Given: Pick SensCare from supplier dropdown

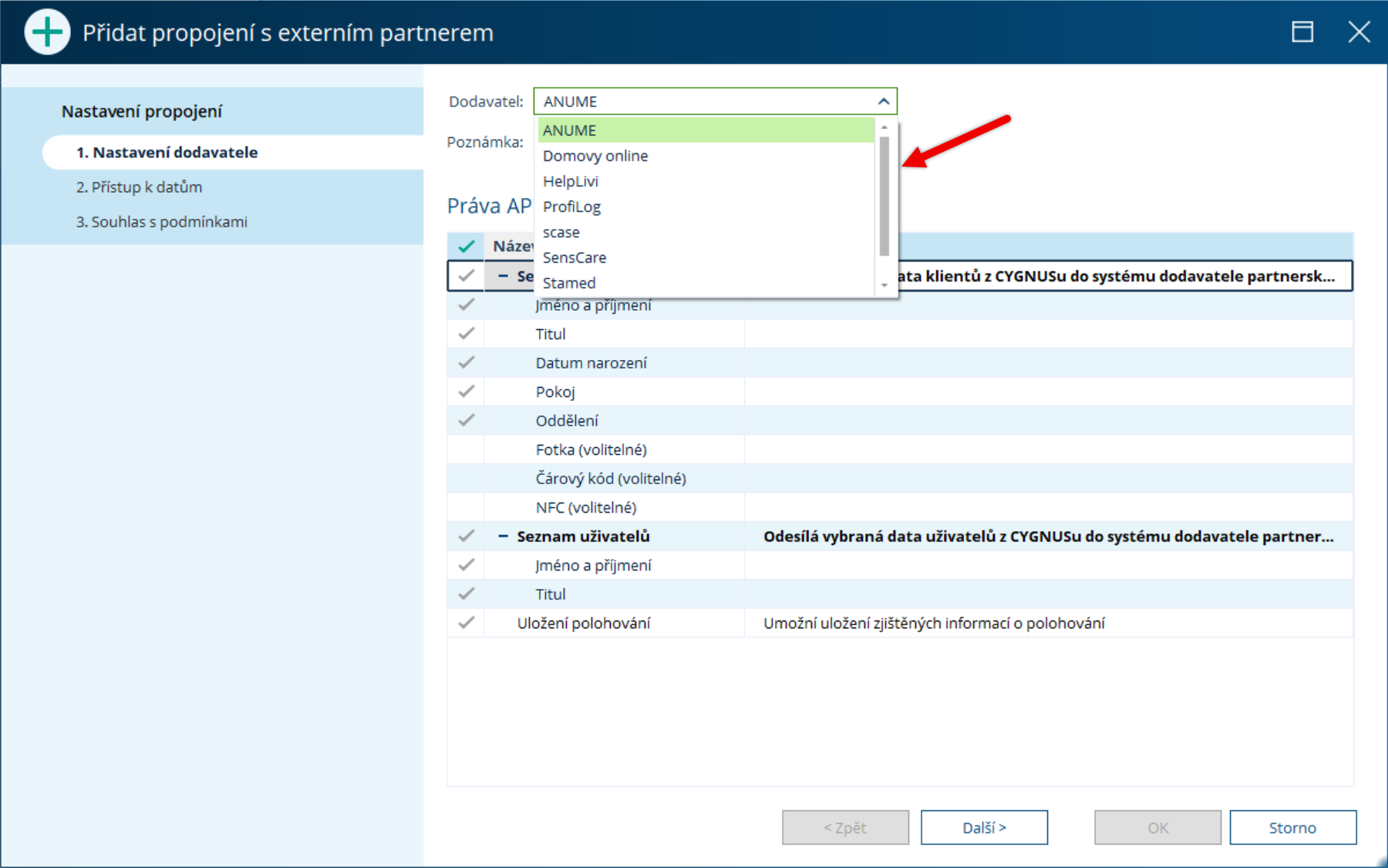Looking at the screenshot, I should click(x=706, y=257).
